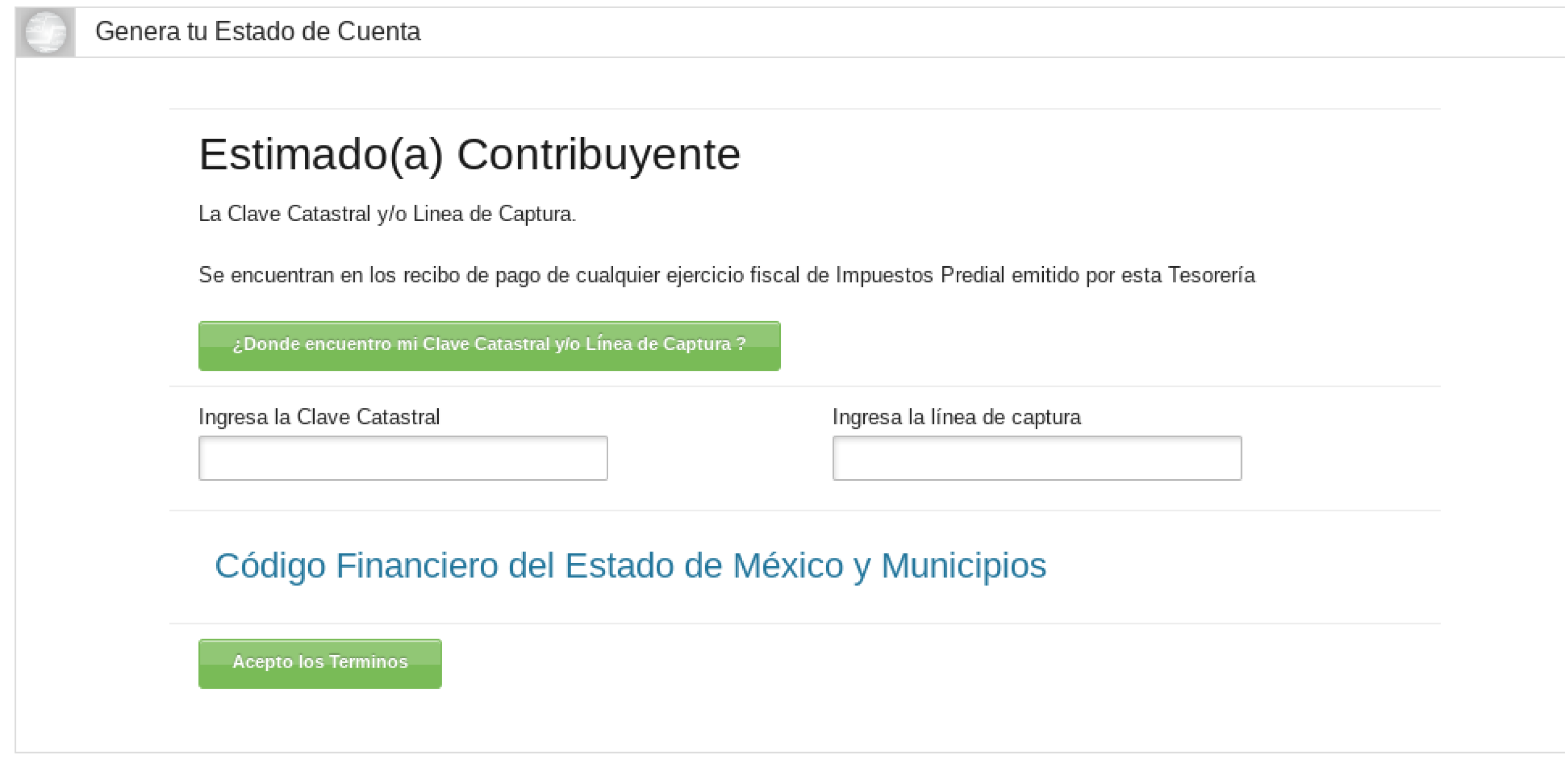Open the '¿Donde encuentro mi Clave Catastral' help button

(489, 346)
